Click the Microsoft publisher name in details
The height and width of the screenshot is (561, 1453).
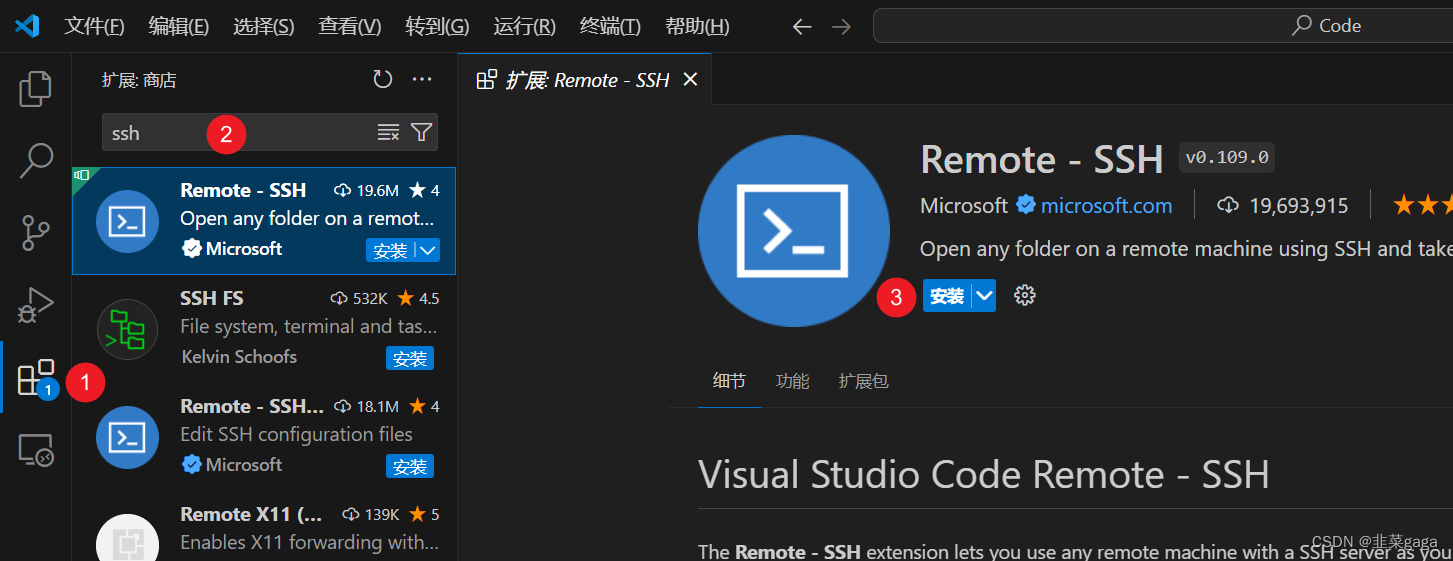pos(964,206)
